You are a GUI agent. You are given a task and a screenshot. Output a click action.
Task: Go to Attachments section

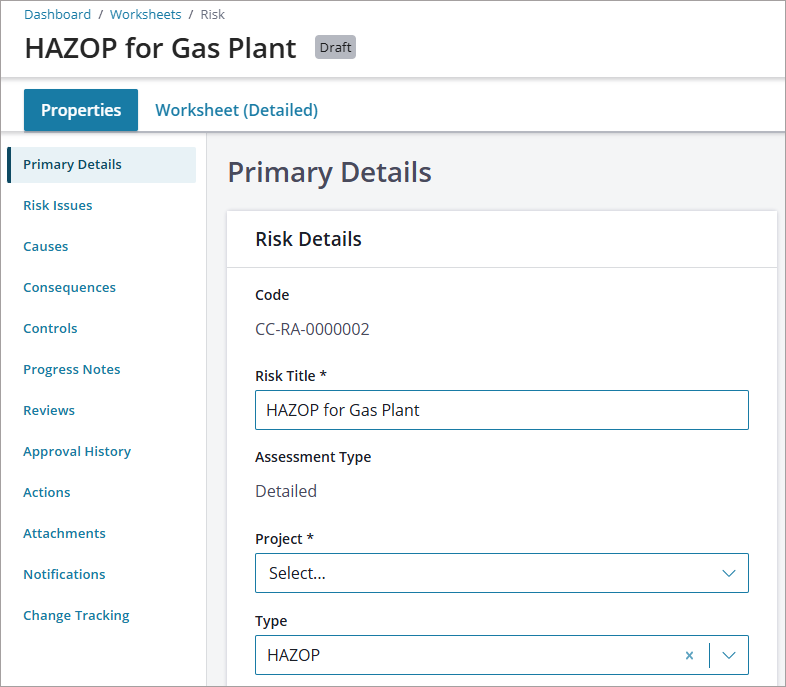[x=64, y=534]
